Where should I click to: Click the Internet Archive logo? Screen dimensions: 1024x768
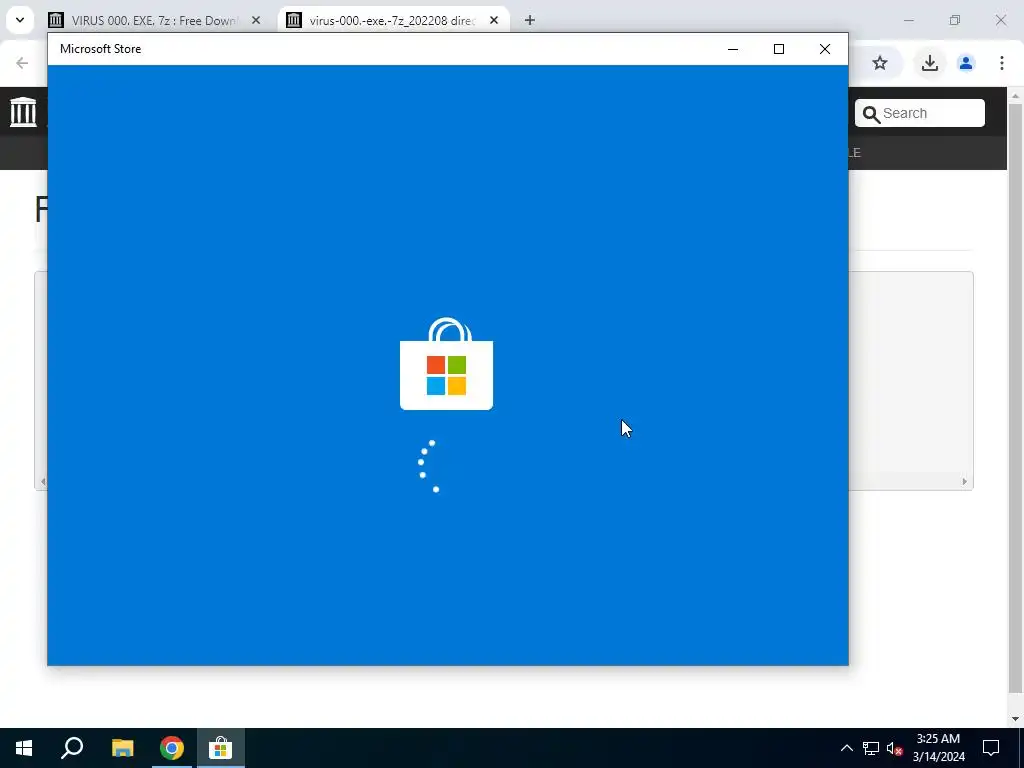(24, 112)
